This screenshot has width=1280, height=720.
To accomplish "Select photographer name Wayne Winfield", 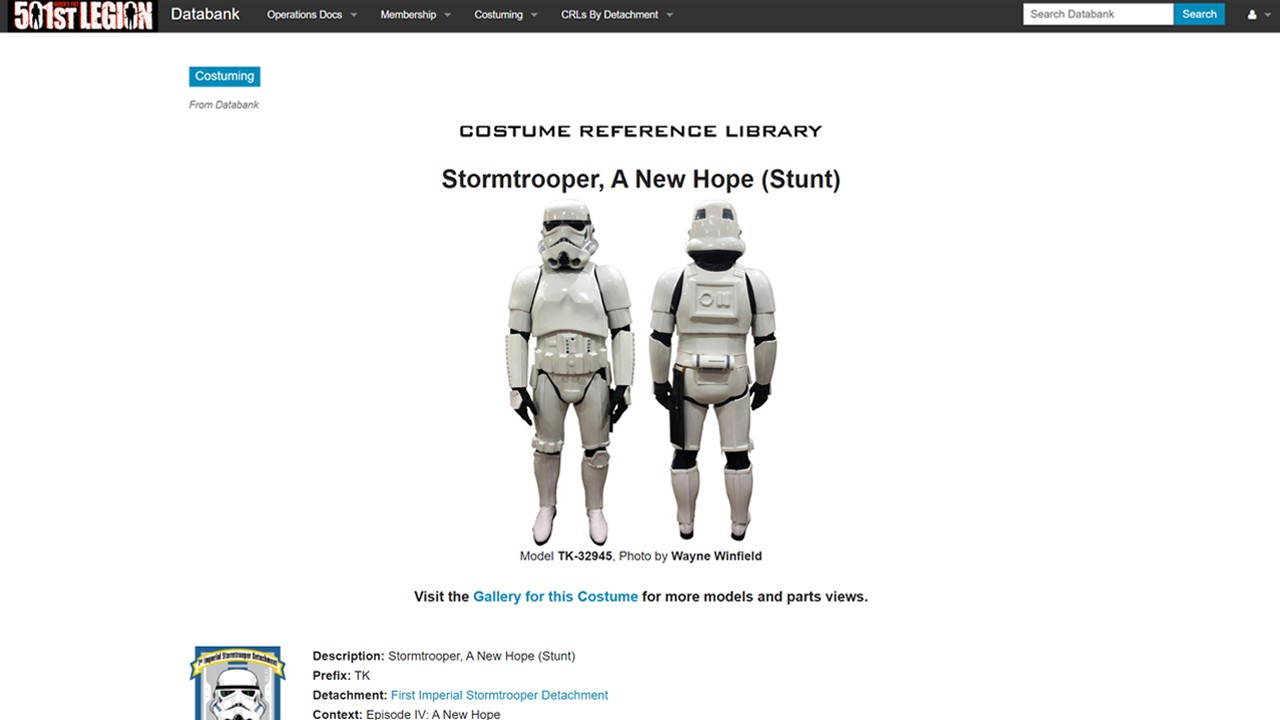I will pyautogui.click(x=716, y=556).
